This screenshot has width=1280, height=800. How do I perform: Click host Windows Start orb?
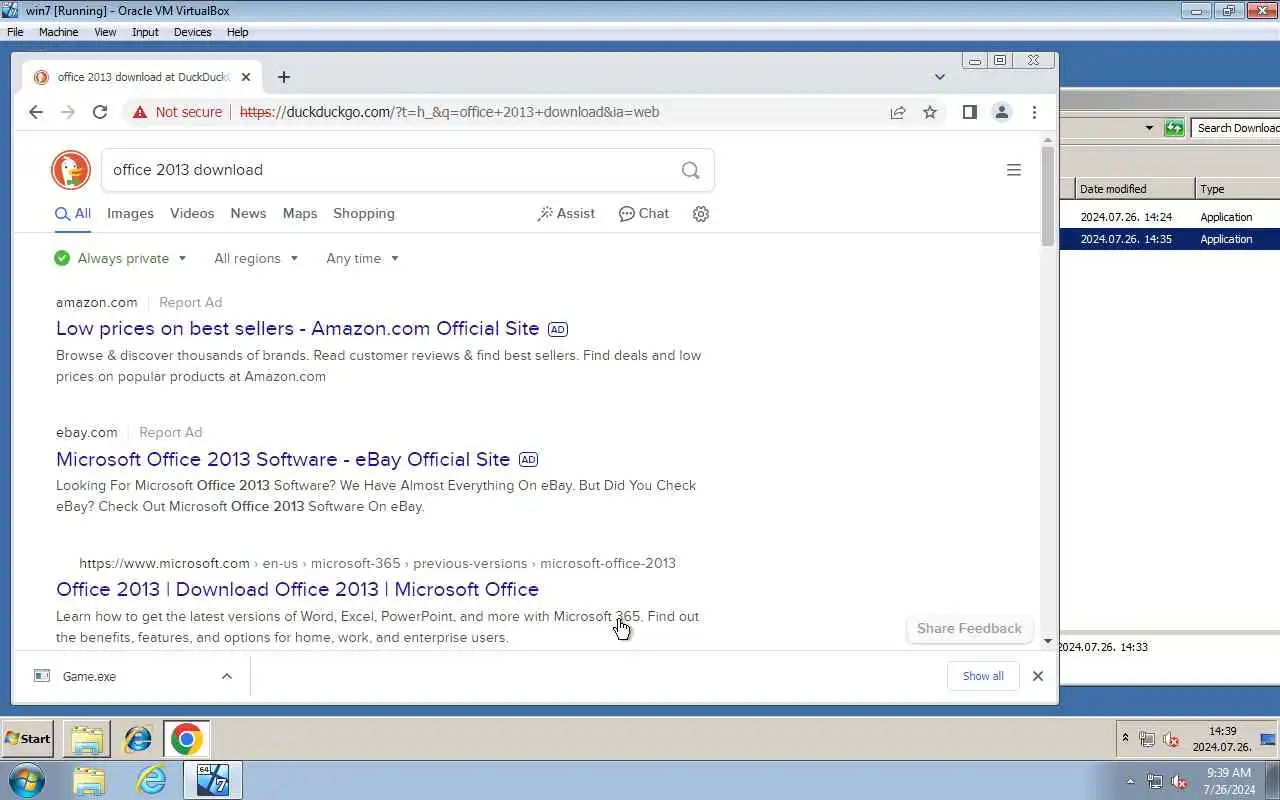tap(26, 780)
